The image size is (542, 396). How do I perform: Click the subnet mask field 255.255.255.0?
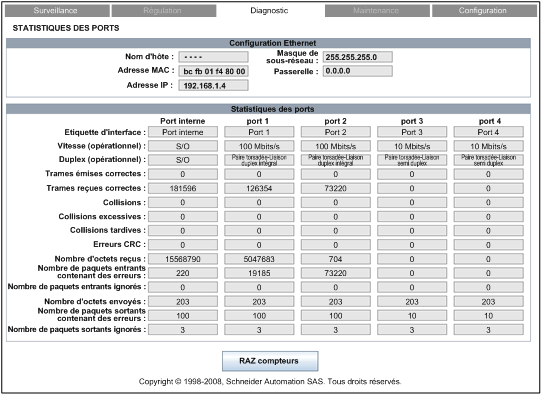point(358,57)
